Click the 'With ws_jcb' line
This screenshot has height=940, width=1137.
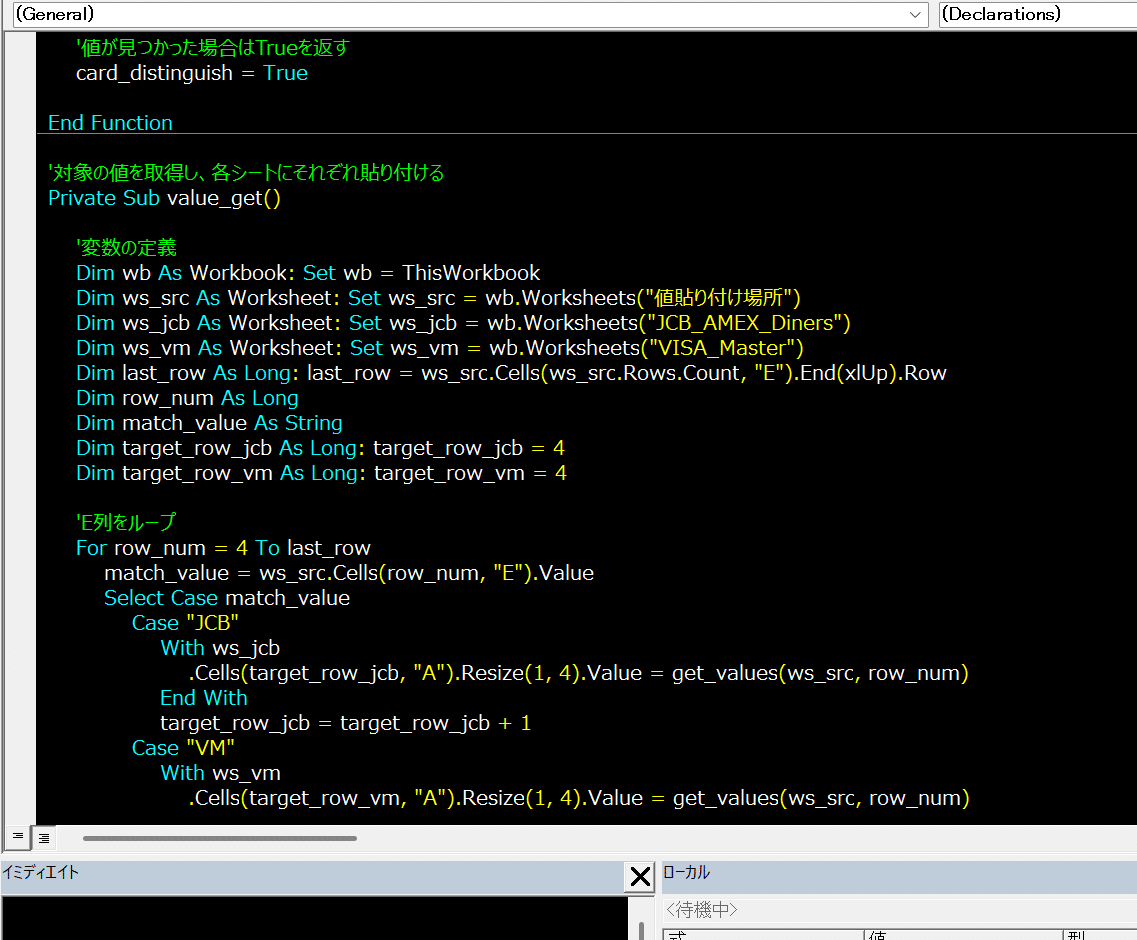(220, 648)
